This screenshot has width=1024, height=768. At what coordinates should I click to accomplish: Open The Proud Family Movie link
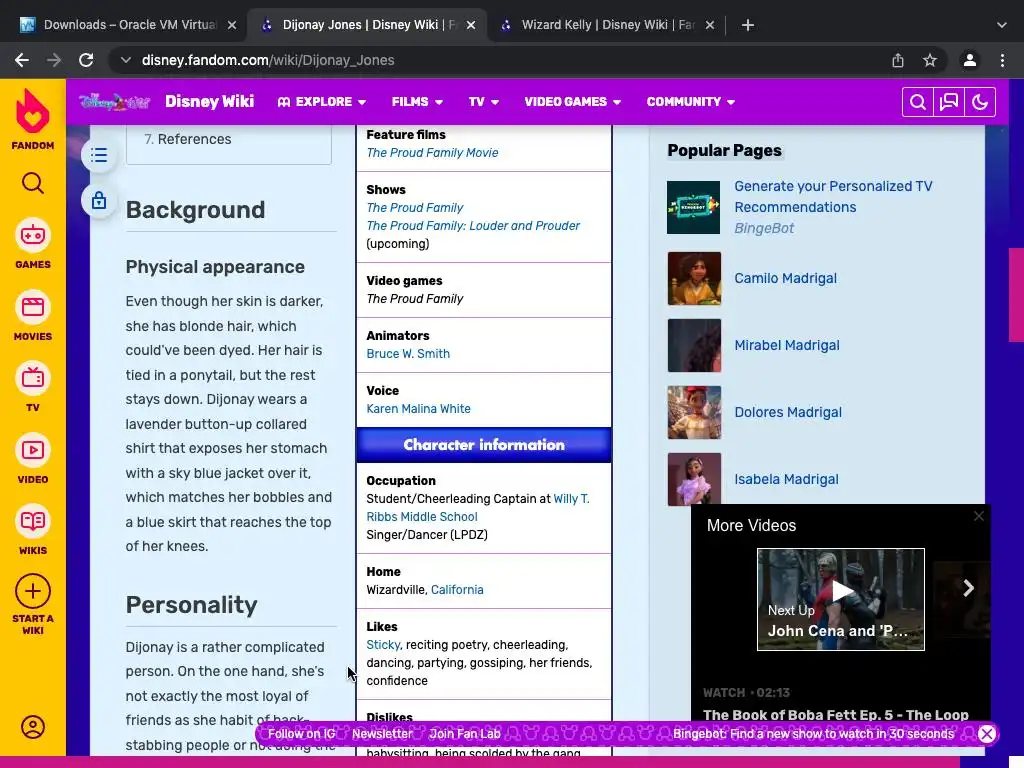pyautogui.click(x=432, y=153)
